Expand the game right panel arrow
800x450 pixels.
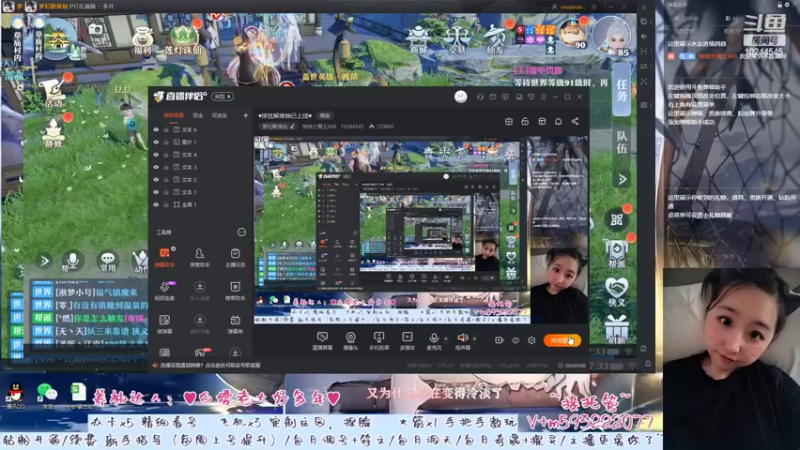click(621, 179)
